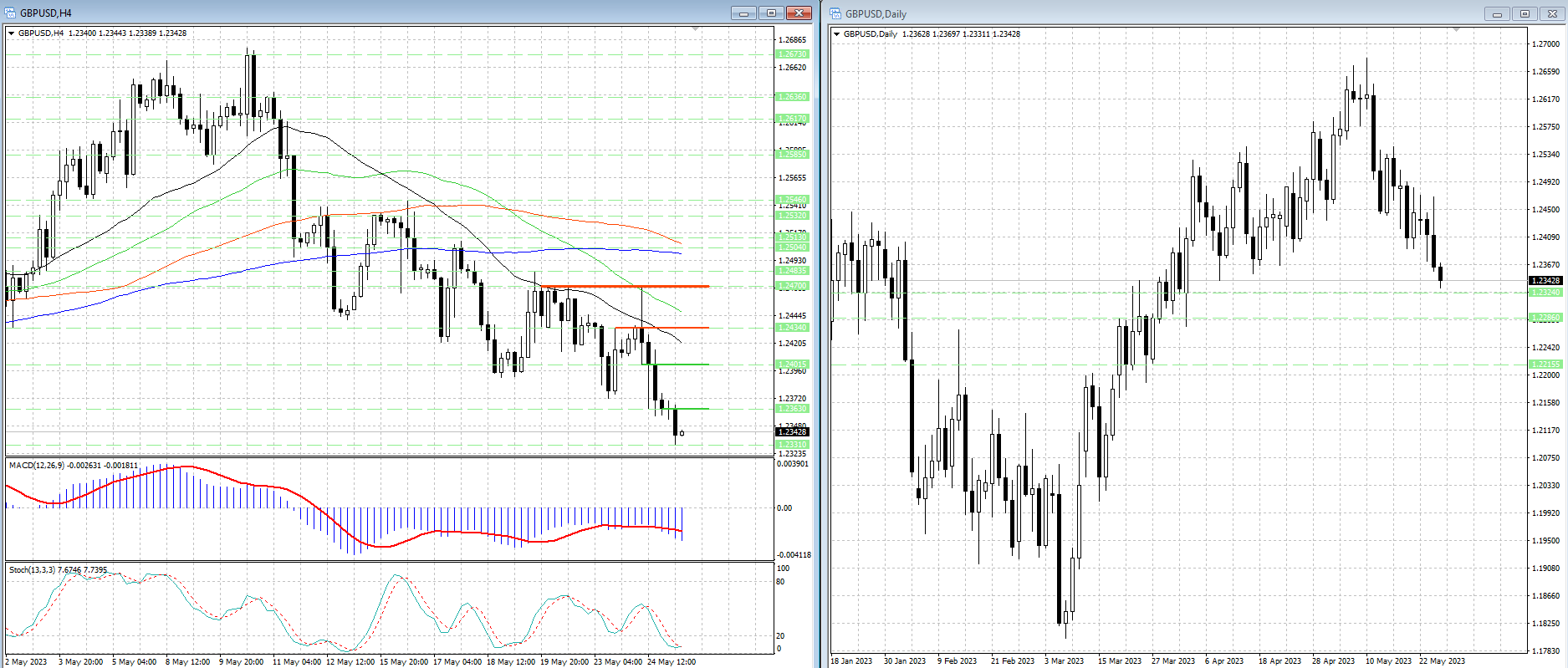The image size is (1568, 668).
Task: Expand the triangle beside GBPUSD,H4 chart label
Action: [12, 33]
